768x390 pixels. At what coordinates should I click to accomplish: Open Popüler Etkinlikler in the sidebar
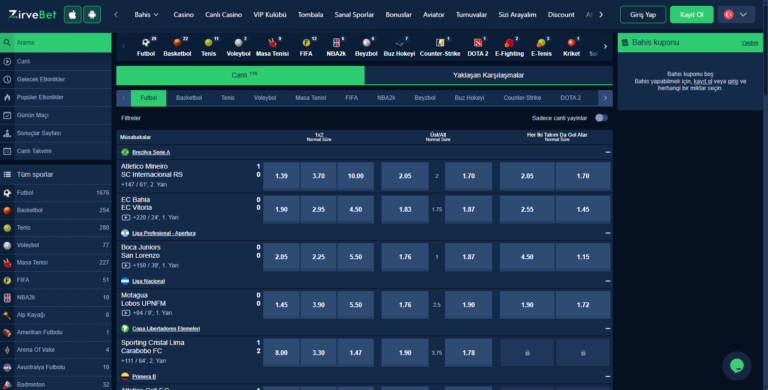(x=56, y=97)
